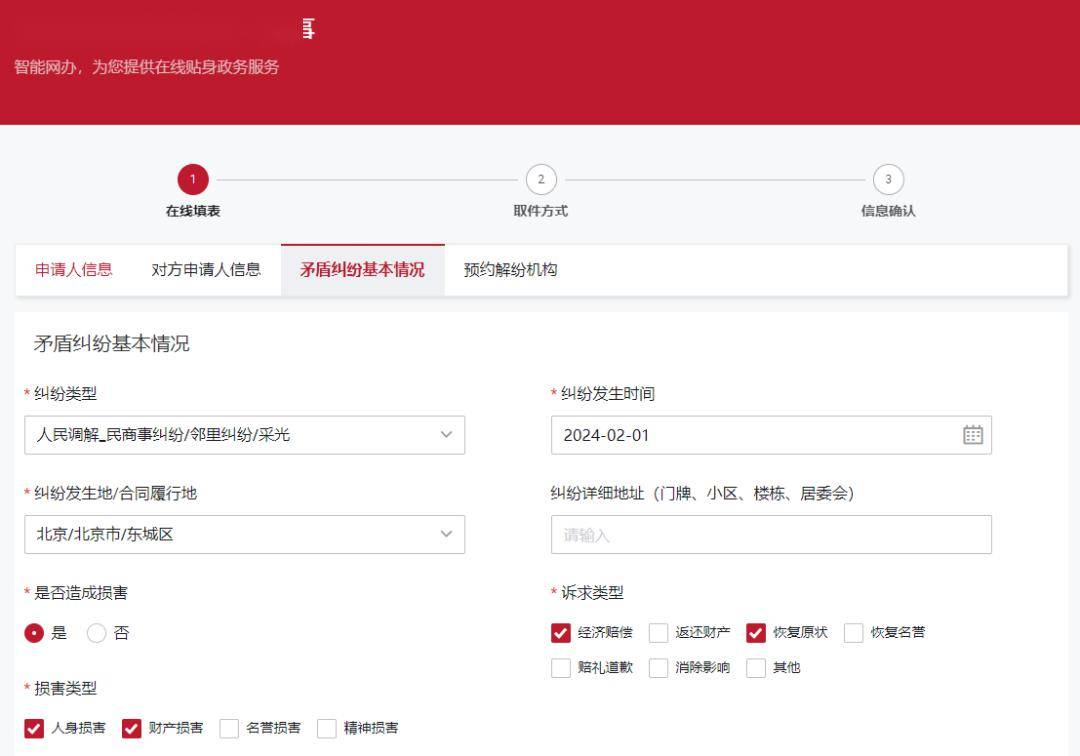1080x756 pixels.
Task: Check the 名誉损害 checkbox
Action: [x=228, y=728]
